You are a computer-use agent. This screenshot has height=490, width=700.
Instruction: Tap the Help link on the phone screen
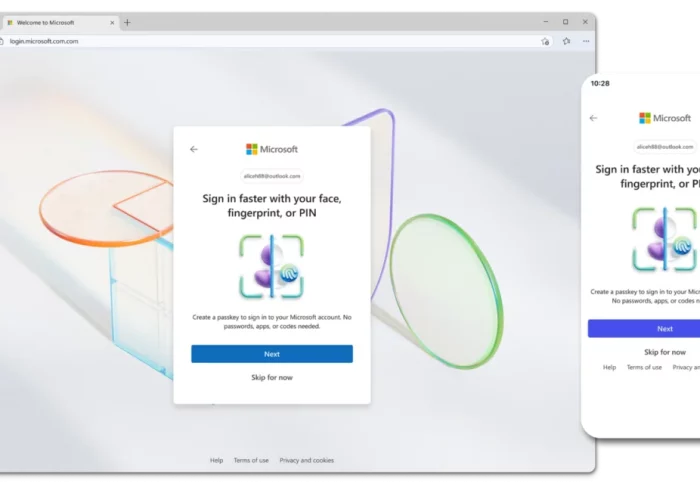(609, 367)
